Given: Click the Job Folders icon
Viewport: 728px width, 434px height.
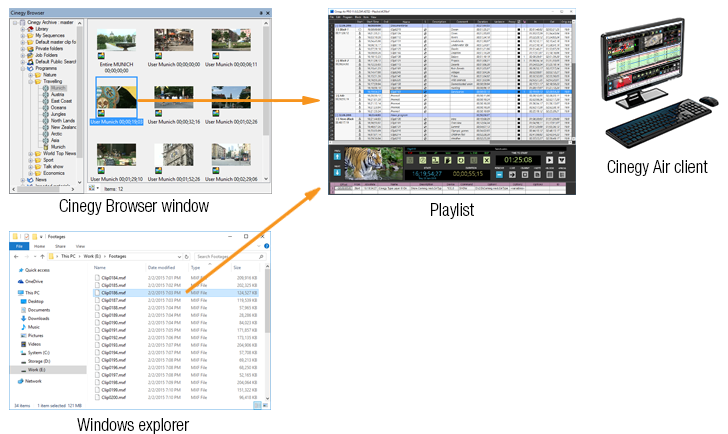Looking at the screenshot, I should [x=30, y=55].
